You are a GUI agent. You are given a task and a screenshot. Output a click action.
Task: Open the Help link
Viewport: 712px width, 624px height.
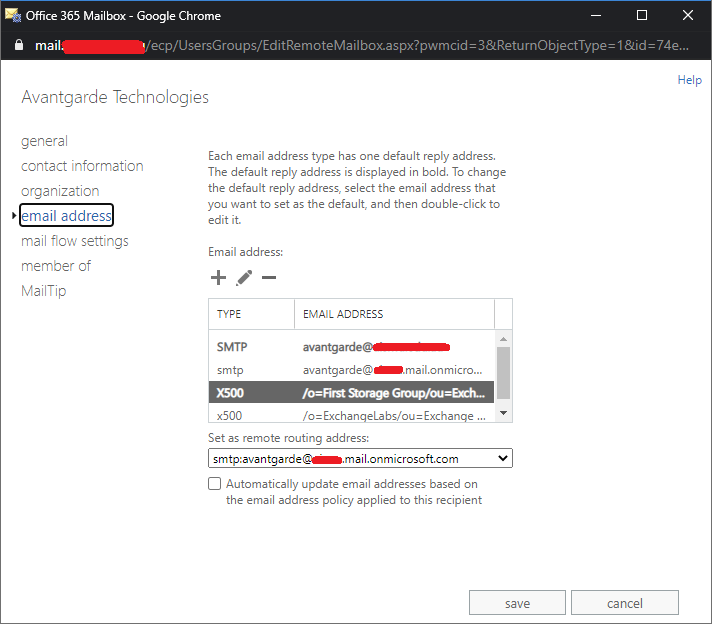[x=689, y=80]
